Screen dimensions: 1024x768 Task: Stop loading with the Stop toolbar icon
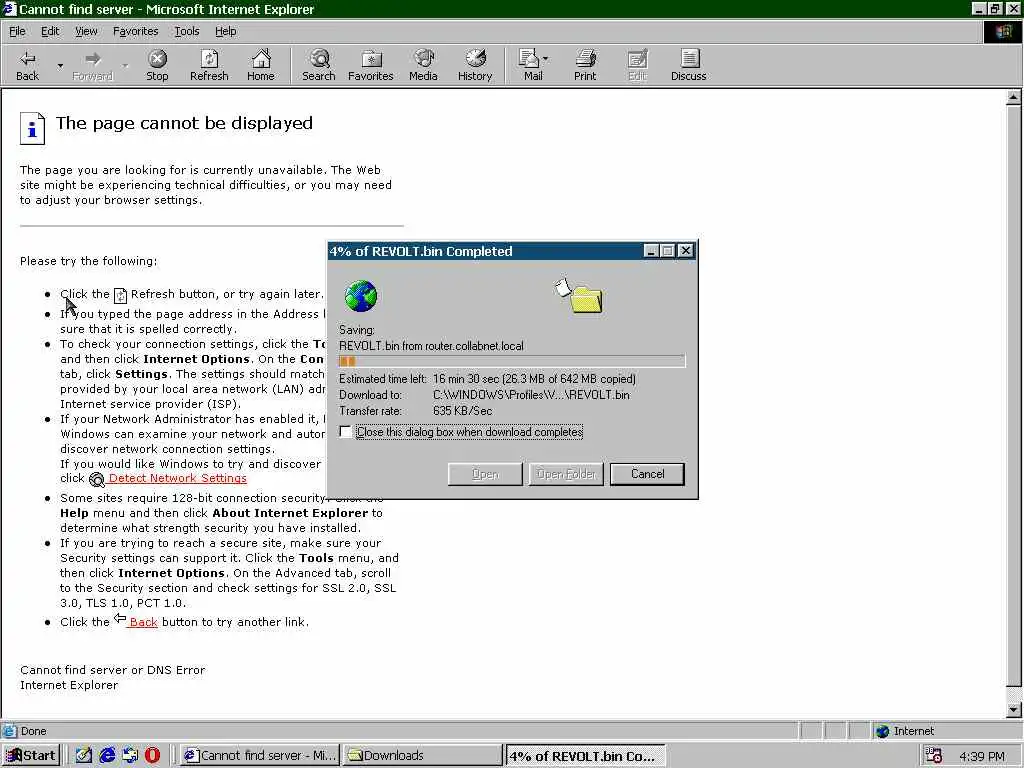[157, 65]
